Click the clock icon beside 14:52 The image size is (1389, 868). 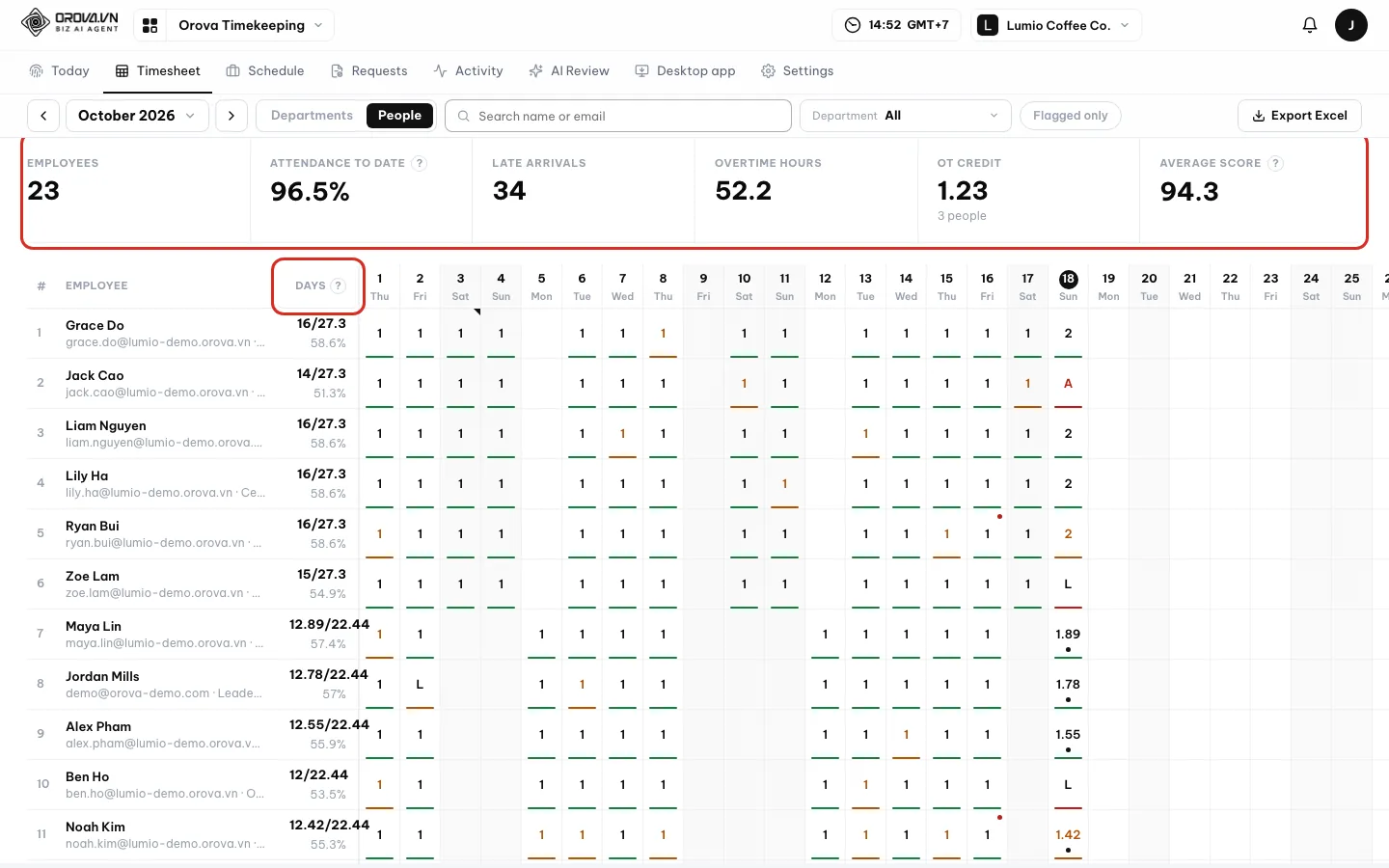point(853,25)
